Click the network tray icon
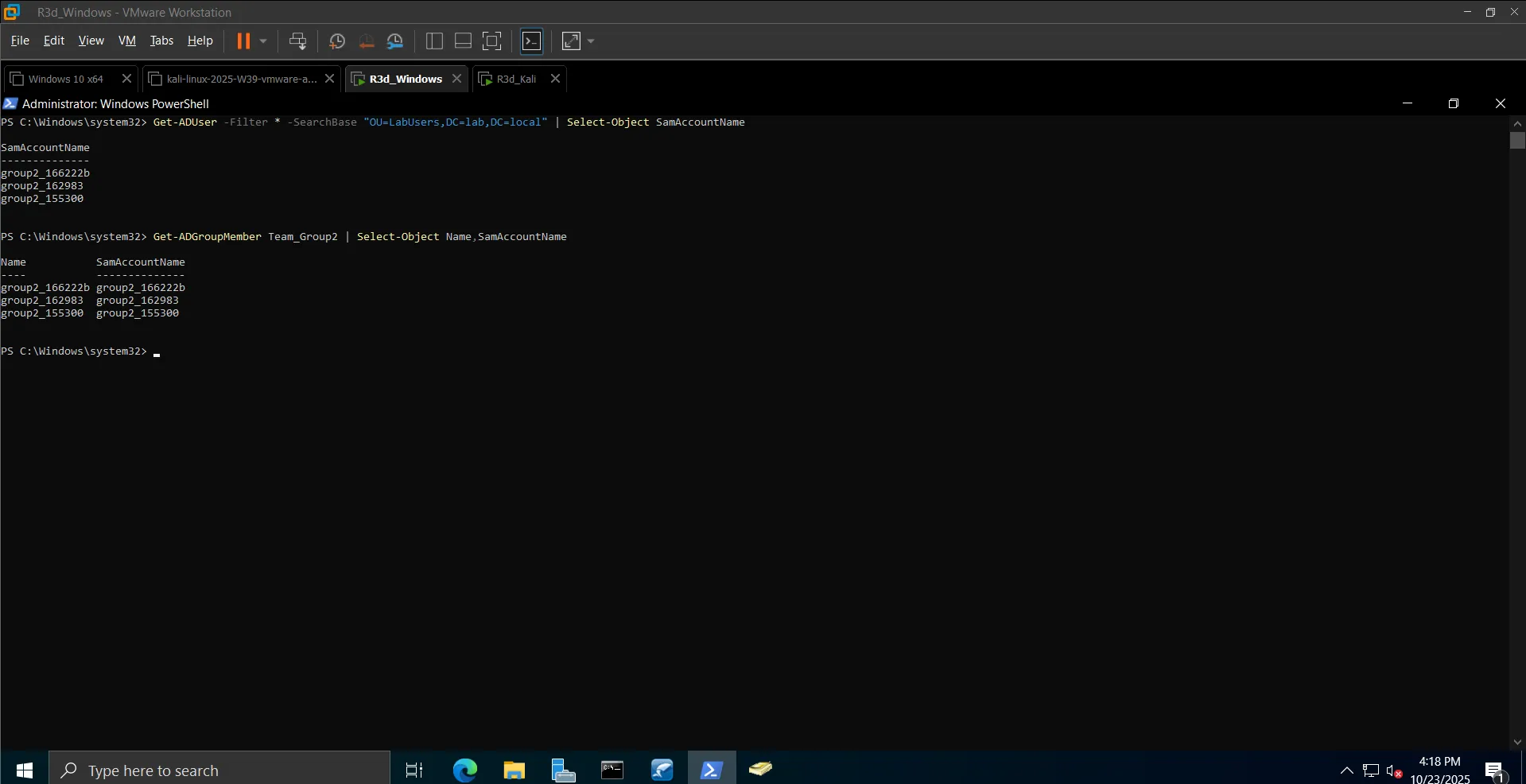 tap(1371, 770)
